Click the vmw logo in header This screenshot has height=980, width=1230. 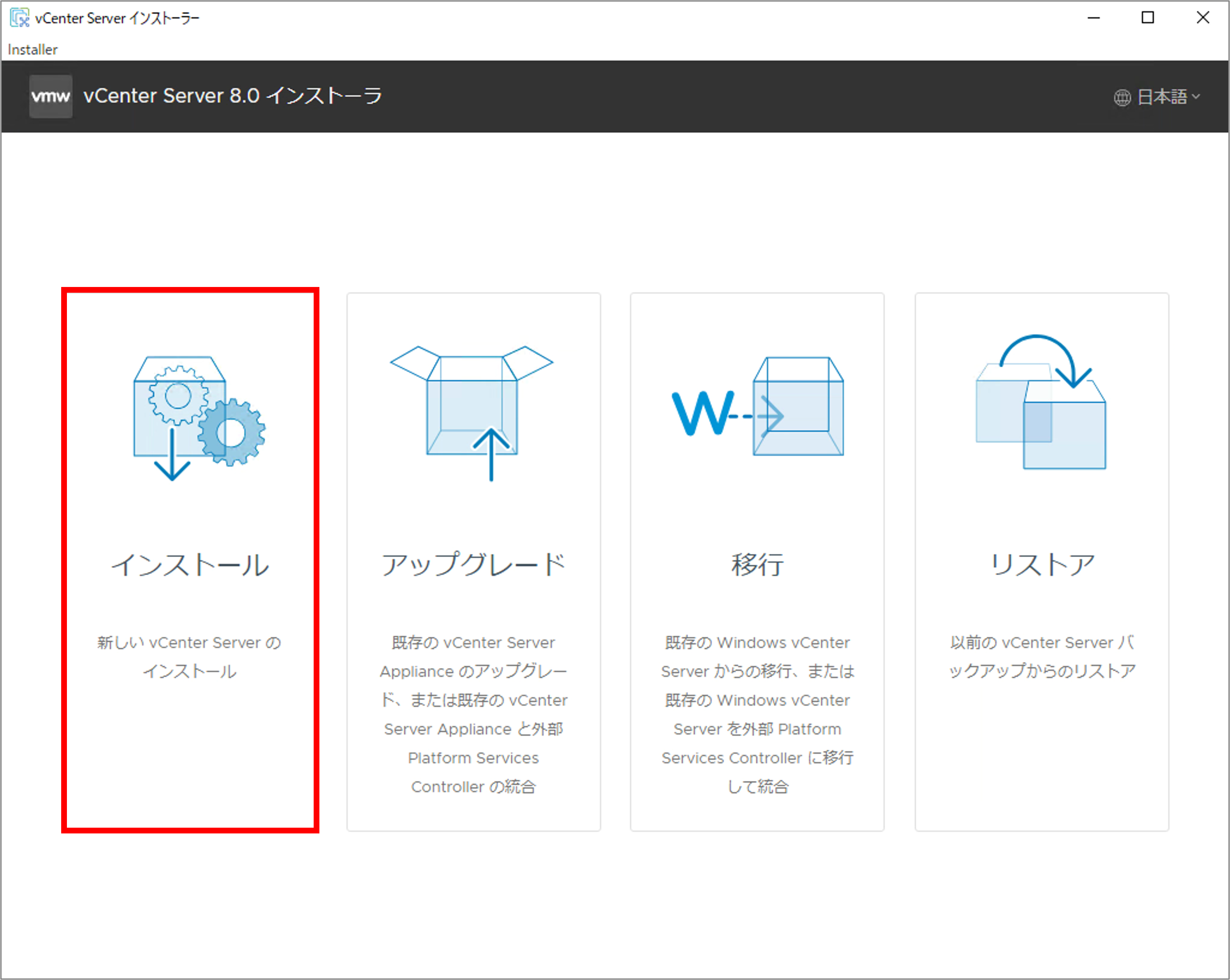click(51, 96)
